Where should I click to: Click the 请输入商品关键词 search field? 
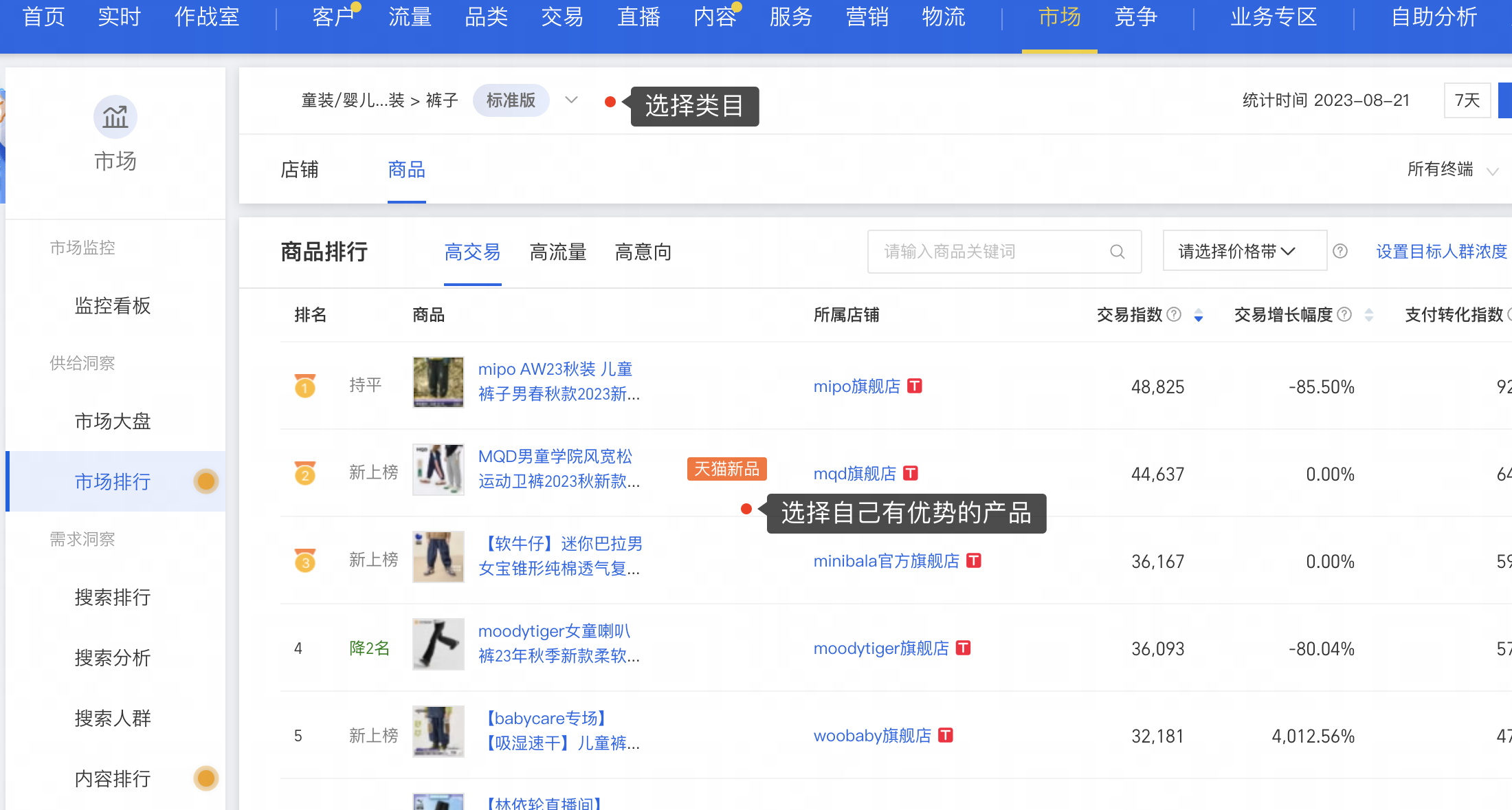point(1005,252)
